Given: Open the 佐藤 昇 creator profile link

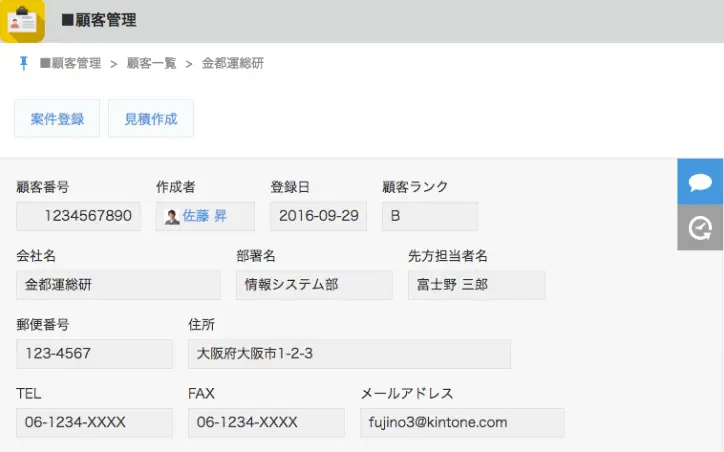Looking at the screenshot, I should (x=204, y=216).
